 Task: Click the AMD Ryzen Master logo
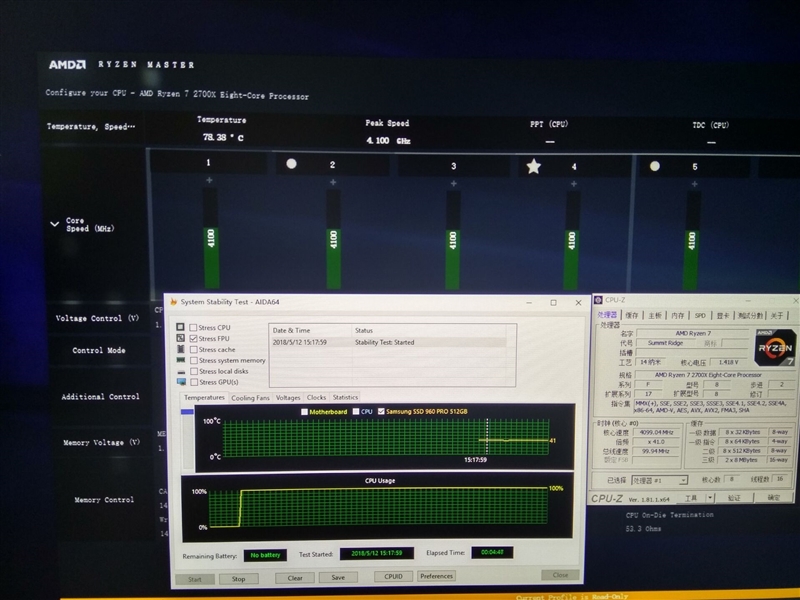click(67, 65)
